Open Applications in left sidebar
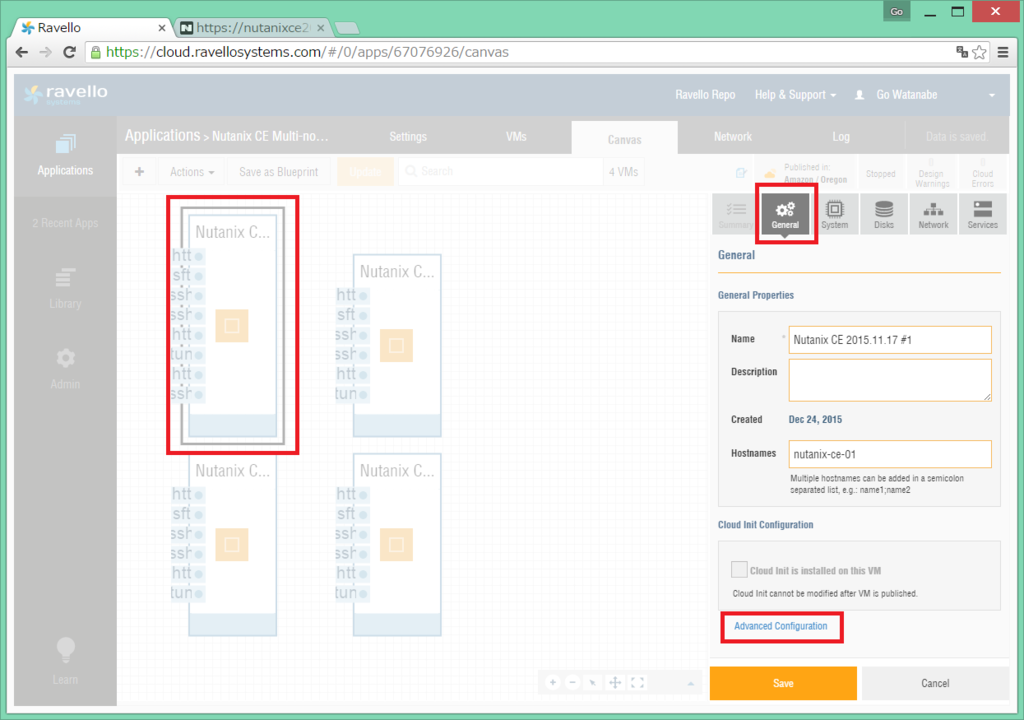Viewport: 1024px width, 720px height. tap(65, 156)
